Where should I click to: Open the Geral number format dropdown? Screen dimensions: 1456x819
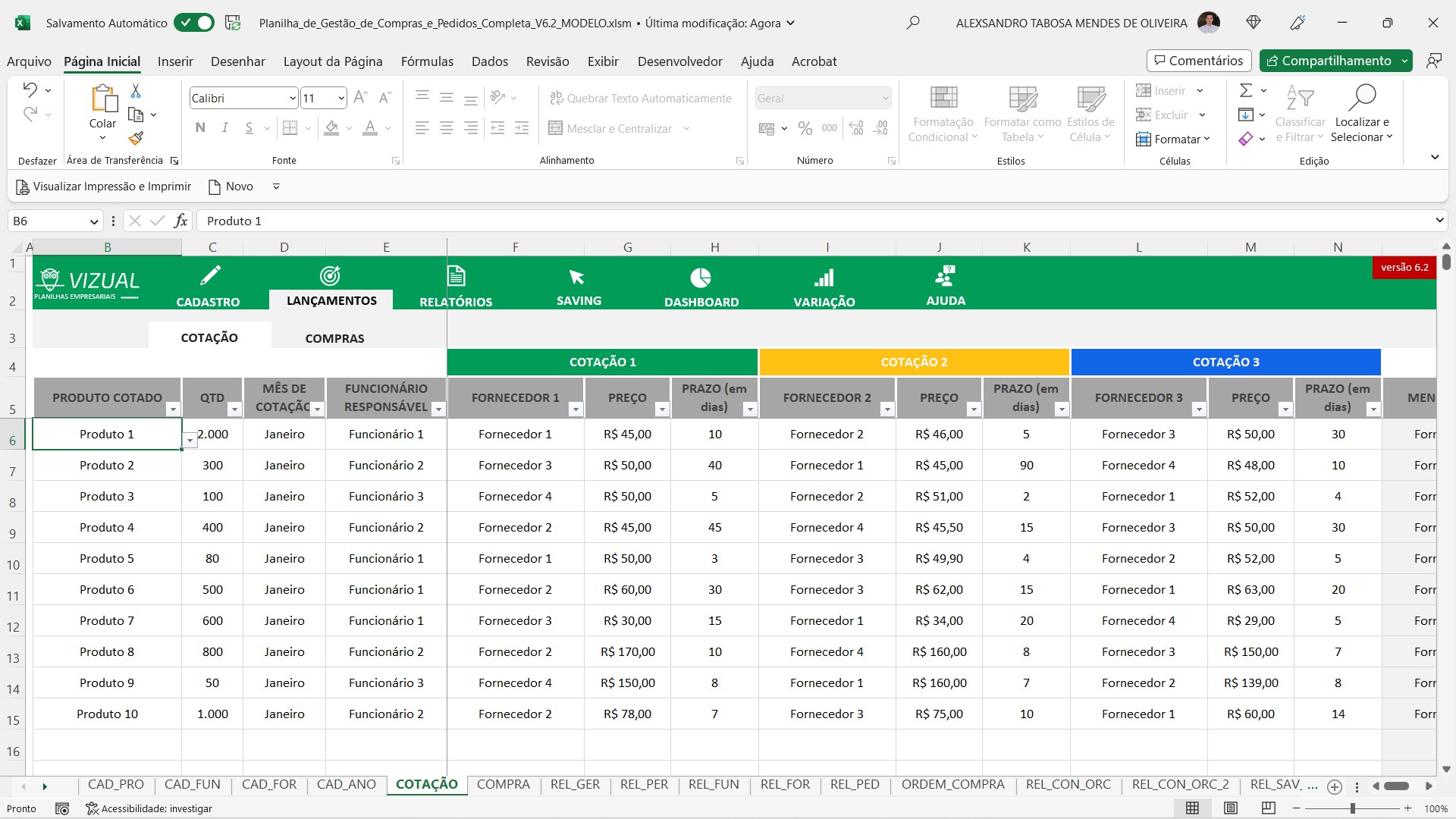pyautogui.click(x=884, y=98)
